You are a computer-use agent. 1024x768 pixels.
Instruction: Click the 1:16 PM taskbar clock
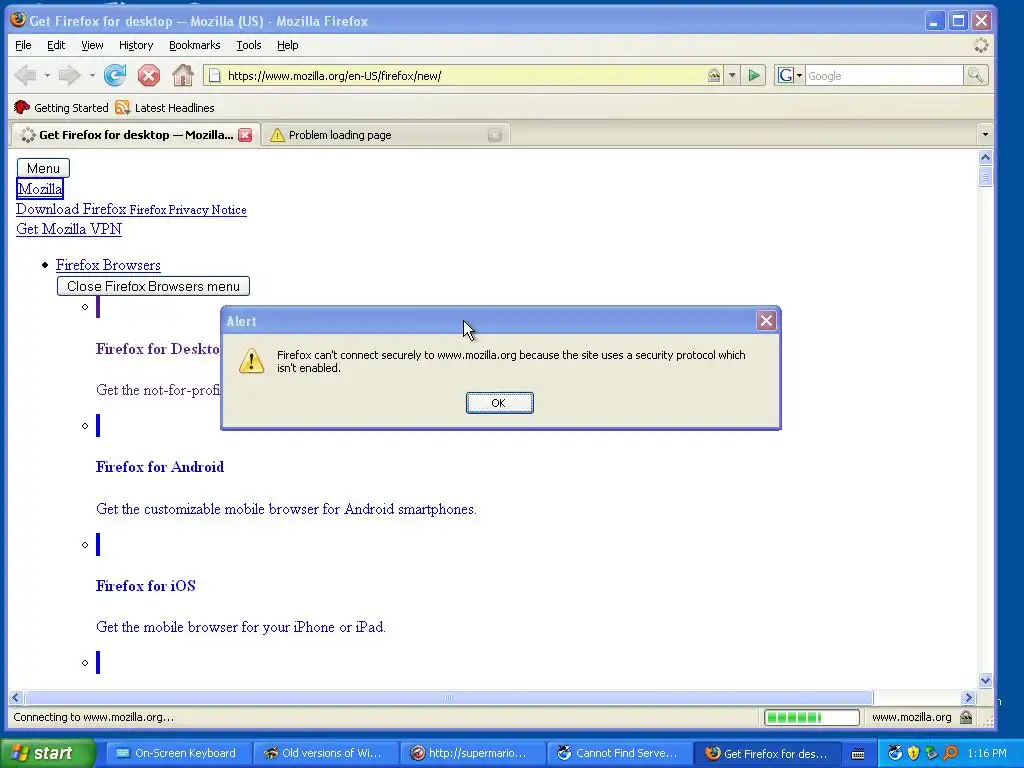pyautogui.click(x=987, y=754)
